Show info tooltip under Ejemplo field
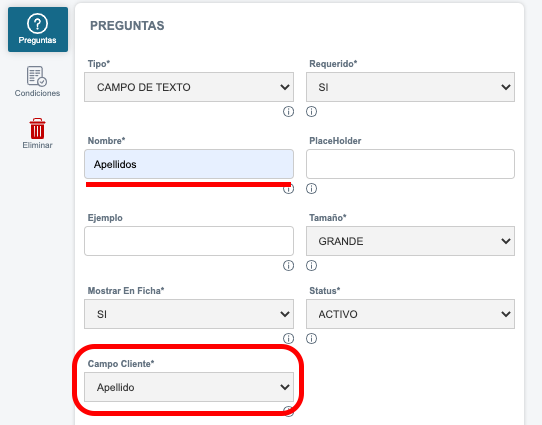This screenshot has height=425, width=542. 288,265
